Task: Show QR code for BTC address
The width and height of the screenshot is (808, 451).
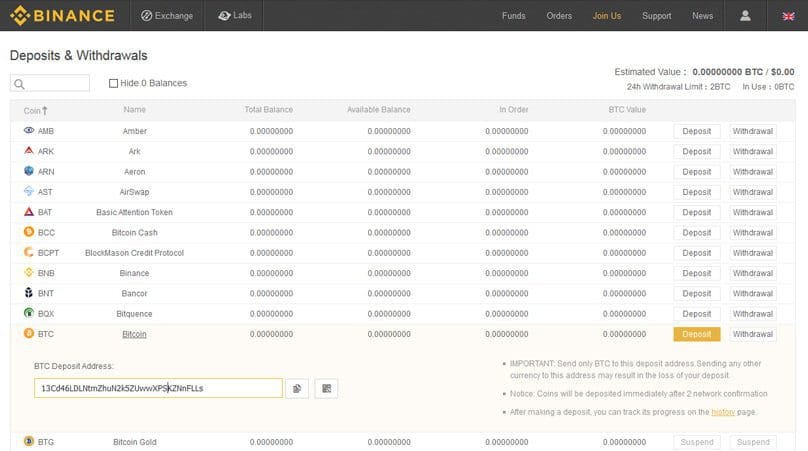Action: [x=326, y=388]
